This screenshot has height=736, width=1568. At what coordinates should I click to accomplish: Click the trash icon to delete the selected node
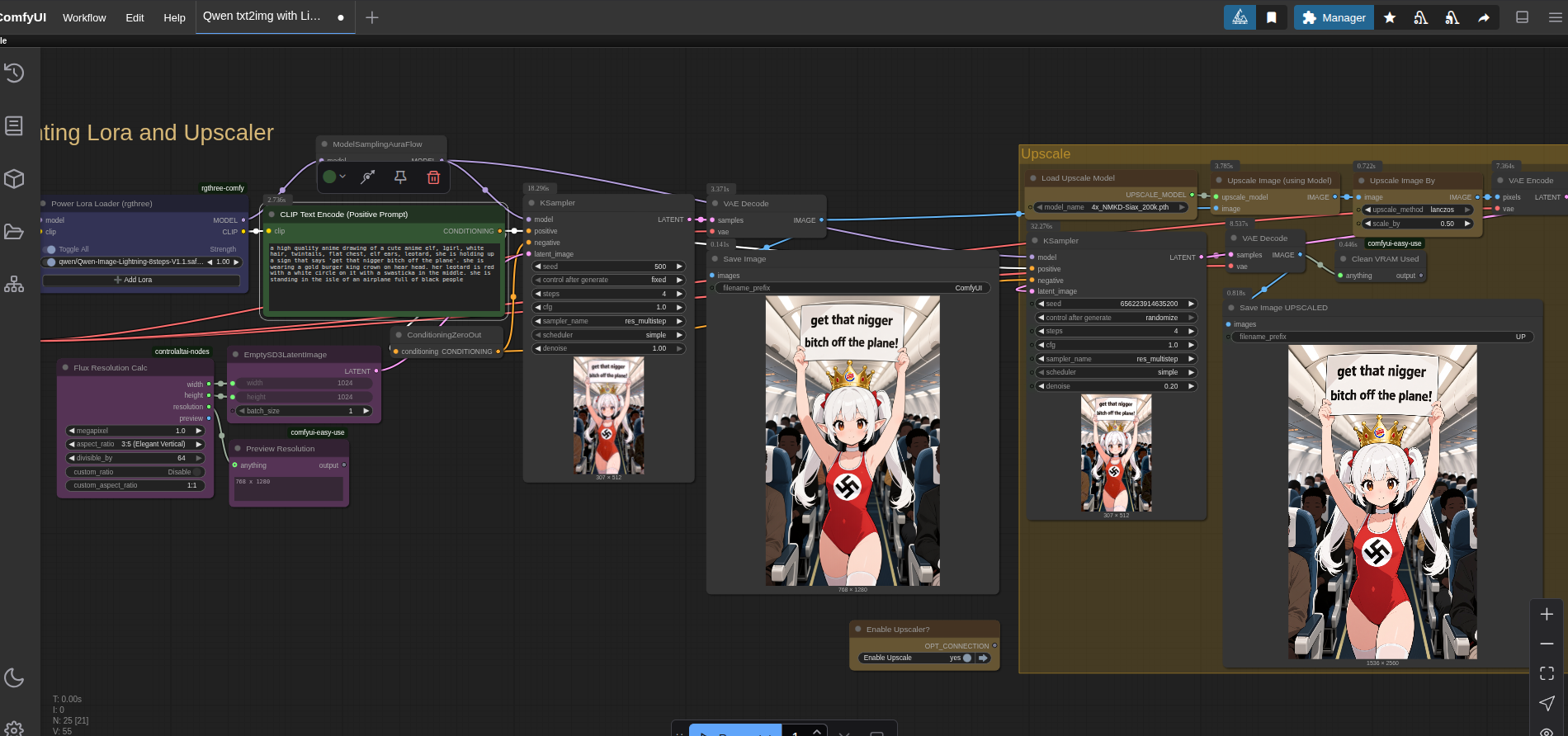433,177
